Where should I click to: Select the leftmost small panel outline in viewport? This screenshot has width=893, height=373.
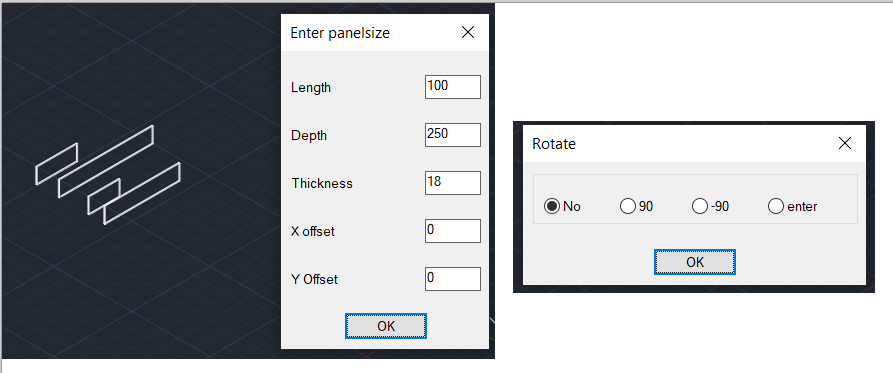[56, 163]
